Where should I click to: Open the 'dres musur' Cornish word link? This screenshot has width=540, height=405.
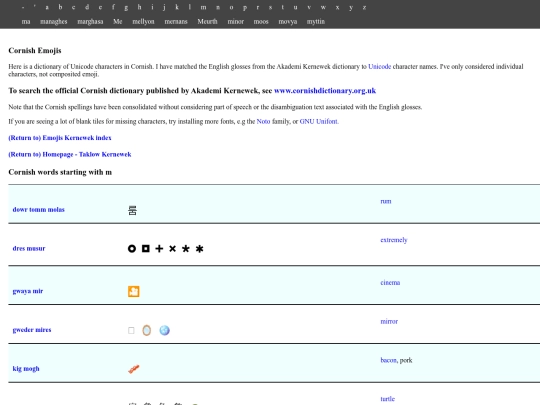pos(29,248)
